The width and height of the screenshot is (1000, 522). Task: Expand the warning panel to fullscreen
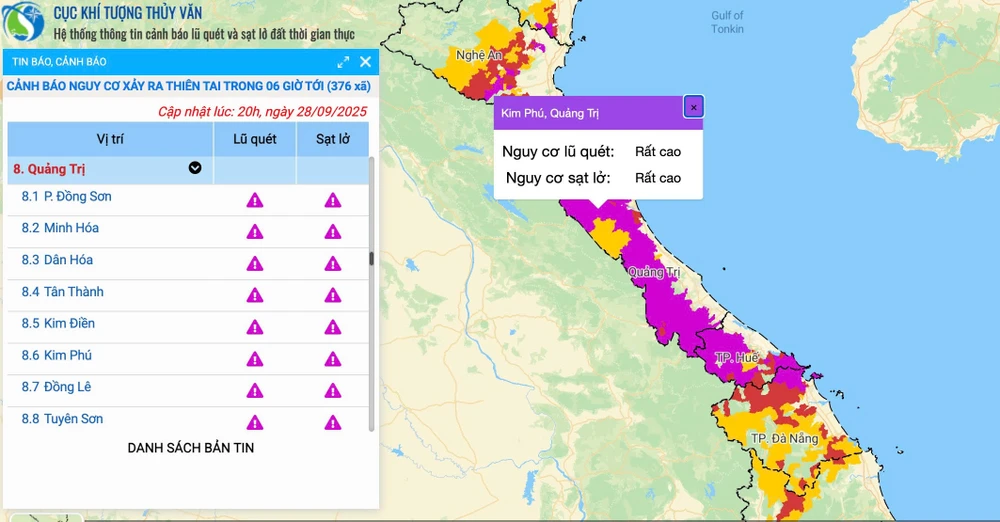(343, 62)
